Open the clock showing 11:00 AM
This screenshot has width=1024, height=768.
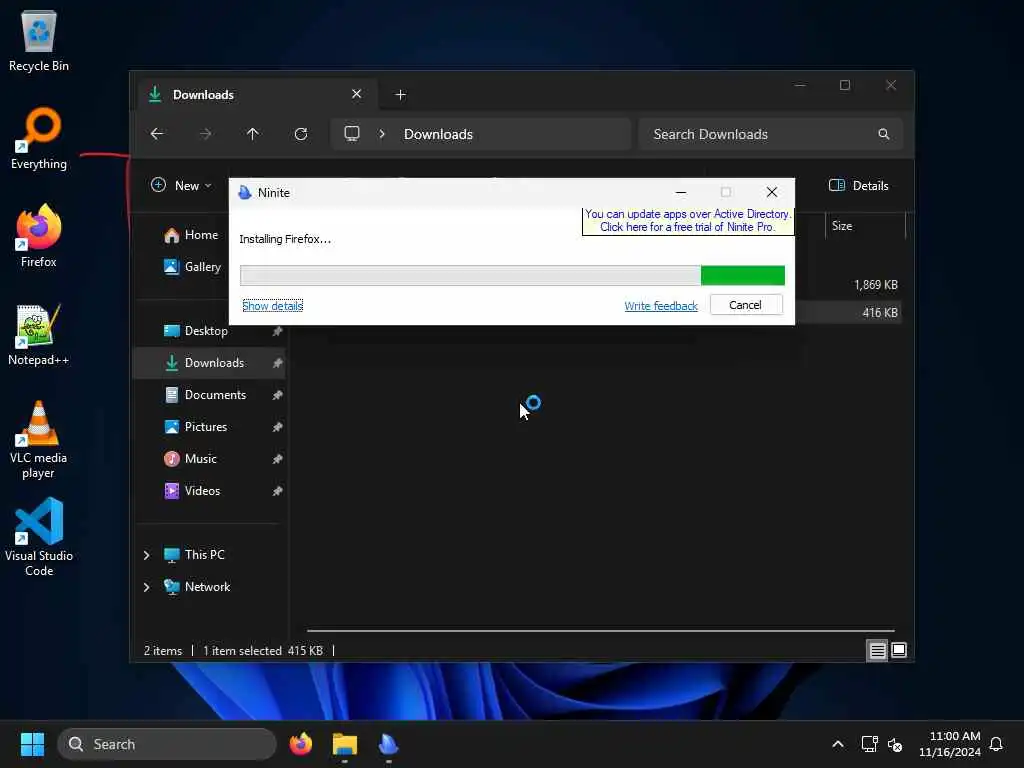pyautogui.click(x=950, y=744)
